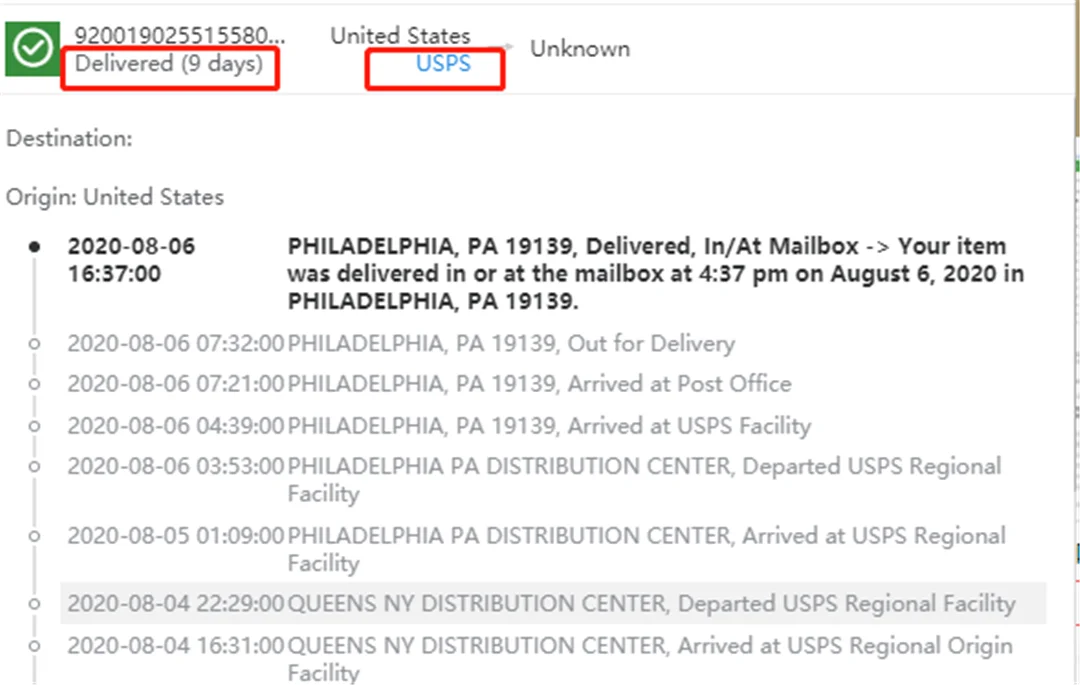1080x685 pixels.
Task: Click the Unknown destination carrier label
Action: 580,48
